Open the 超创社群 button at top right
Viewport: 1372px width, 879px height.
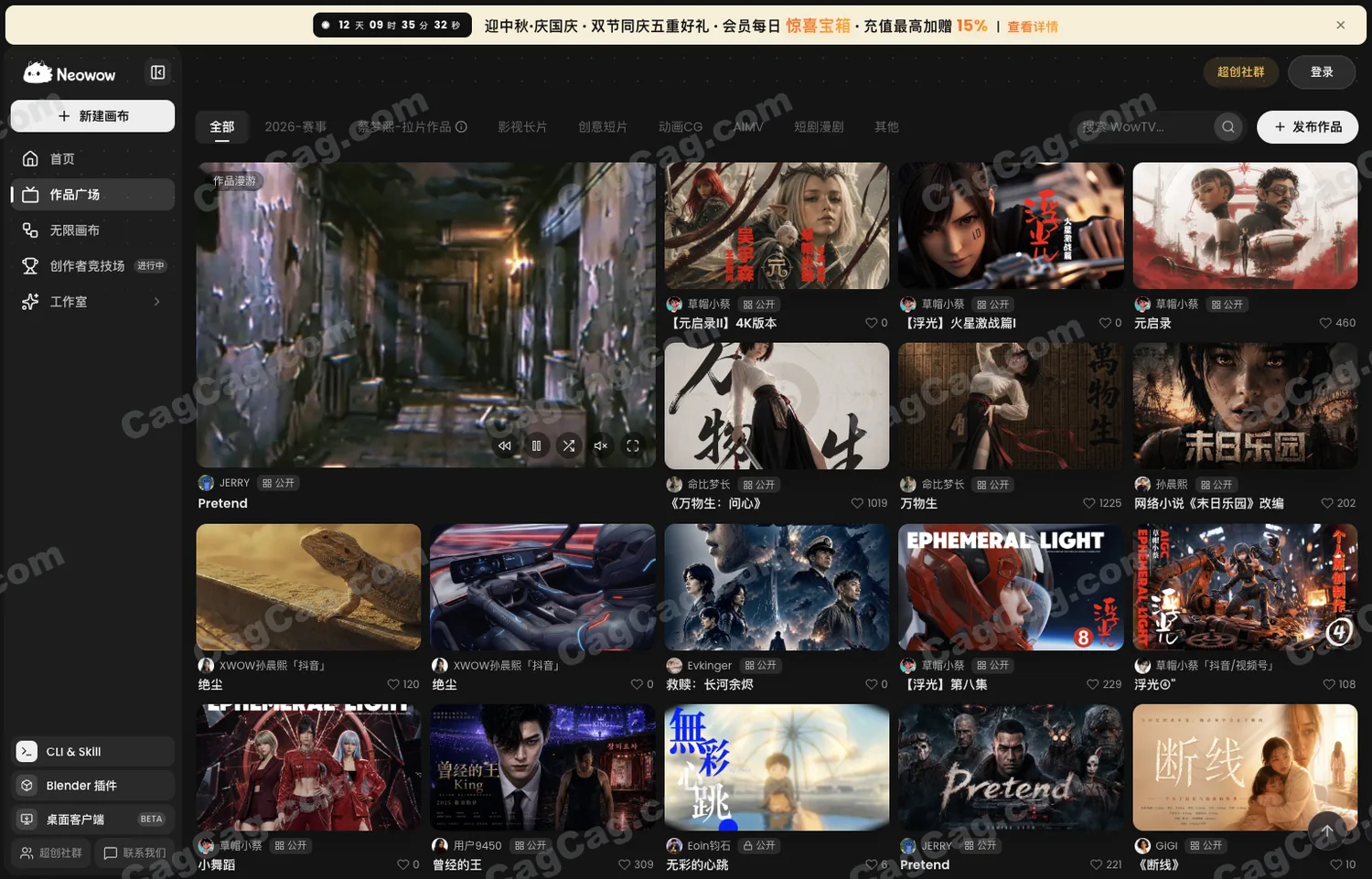pos(1241,72)
